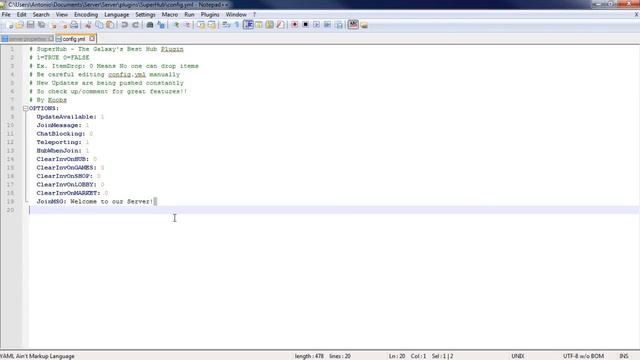640x360 pixels.
Task: Open the Plugins menu
Action: point(210,14)
